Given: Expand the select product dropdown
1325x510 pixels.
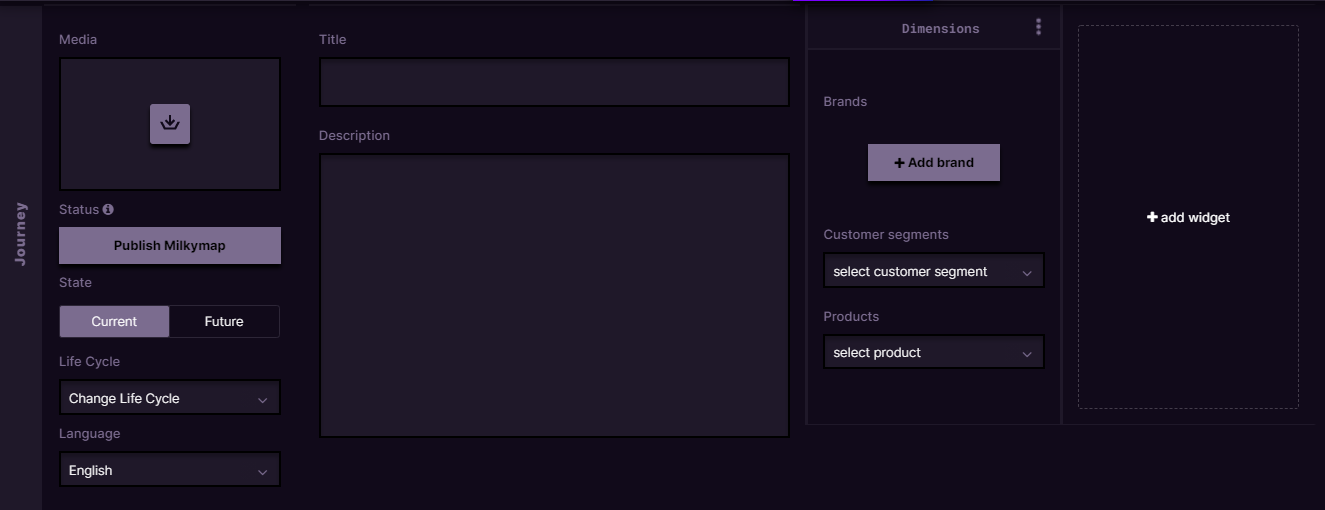Looking at the screenshot, I should (x=934, y=351).
